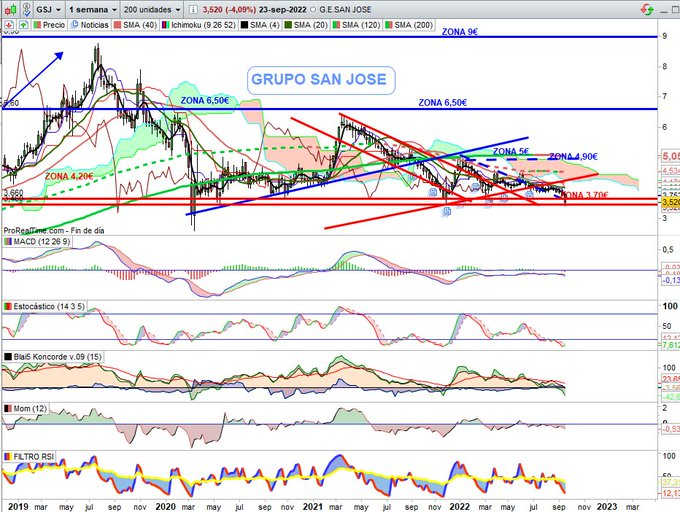Viewport: 680px width, 512px height.
Task: Click the 12,13 RSI value tag
Action: pyautogui.click(x=670, y=493)
